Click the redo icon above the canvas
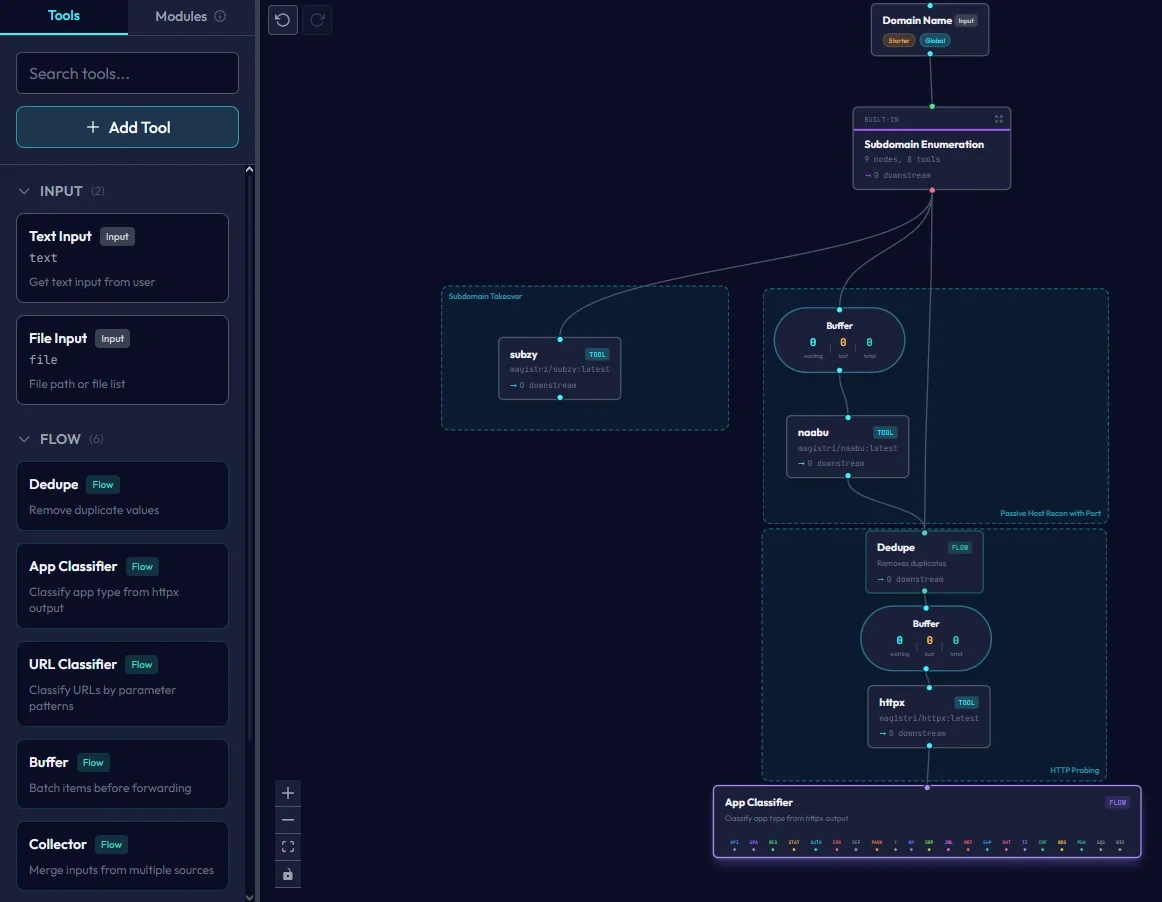Image resolution: width=1162 pixels, height=902 pixels. pyautogui.click(x=317, y=20)
